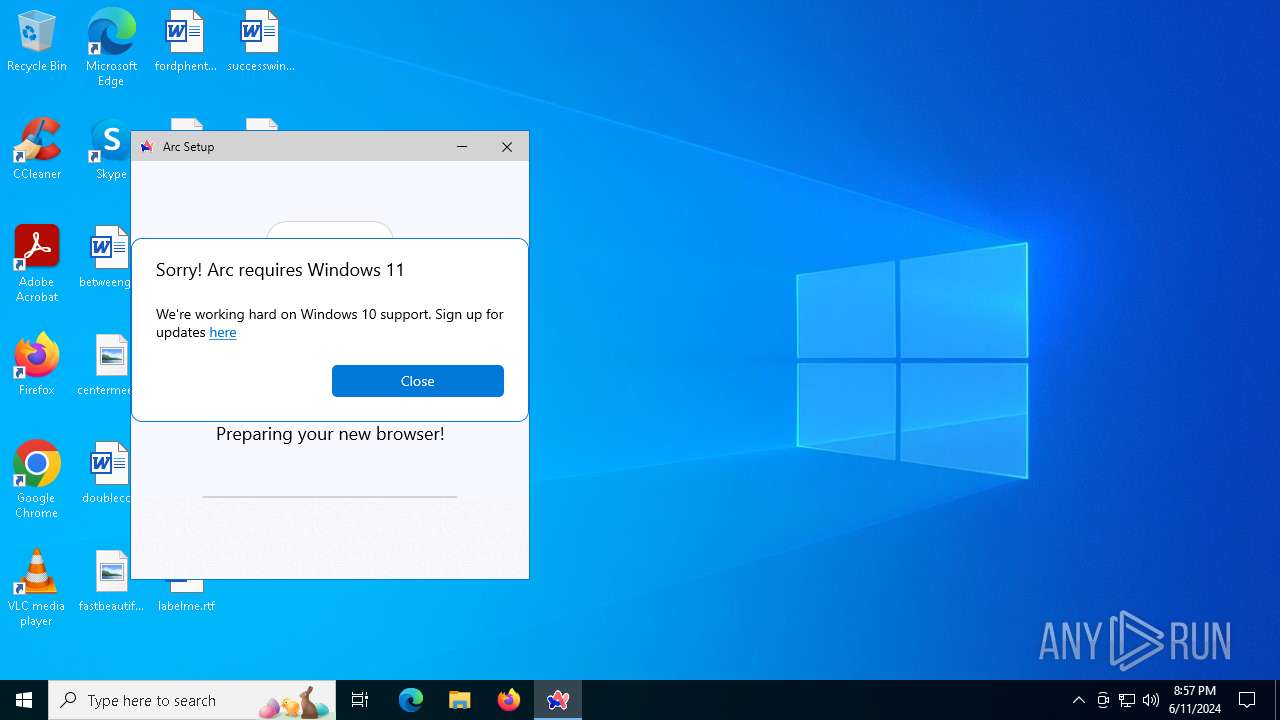Viewport: 1280px width, 720px height.
Task: Open File Explorer from taskbar
Action: pyautogui.click(x=460, y=700)
